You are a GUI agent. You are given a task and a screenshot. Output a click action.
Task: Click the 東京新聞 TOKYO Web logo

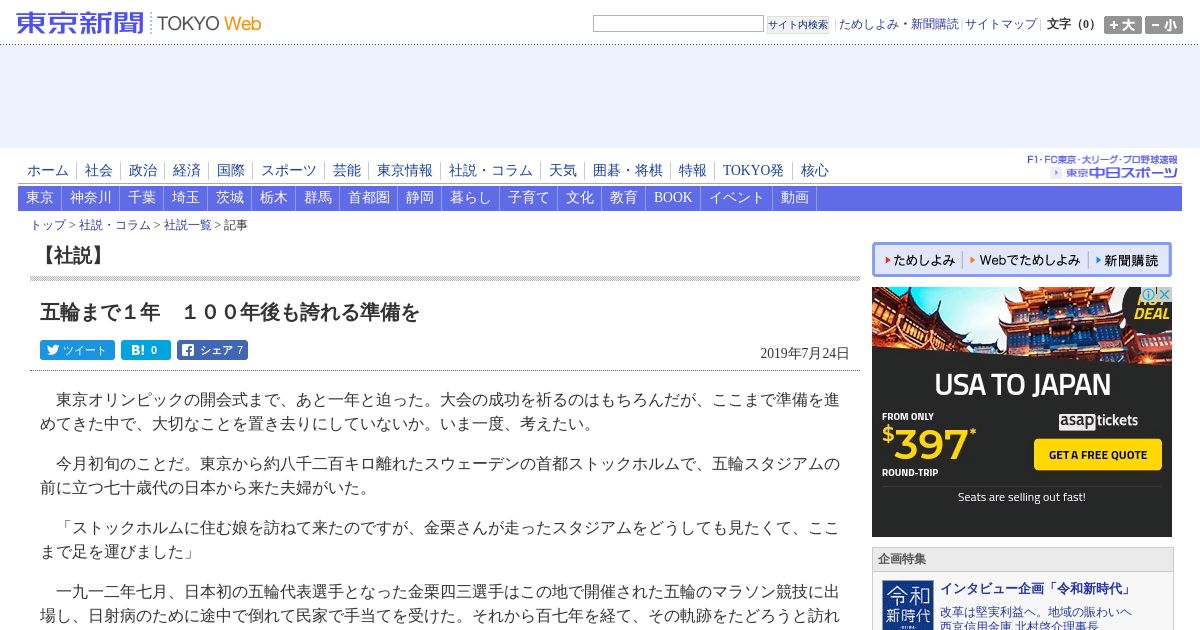coord(139,23)
